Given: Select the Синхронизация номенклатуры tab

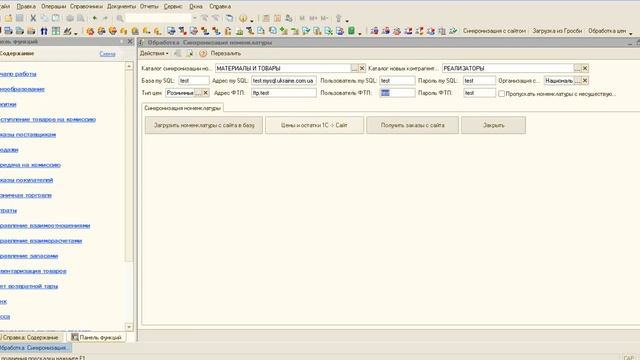Looking at the screenshot, I should point(182,108).
